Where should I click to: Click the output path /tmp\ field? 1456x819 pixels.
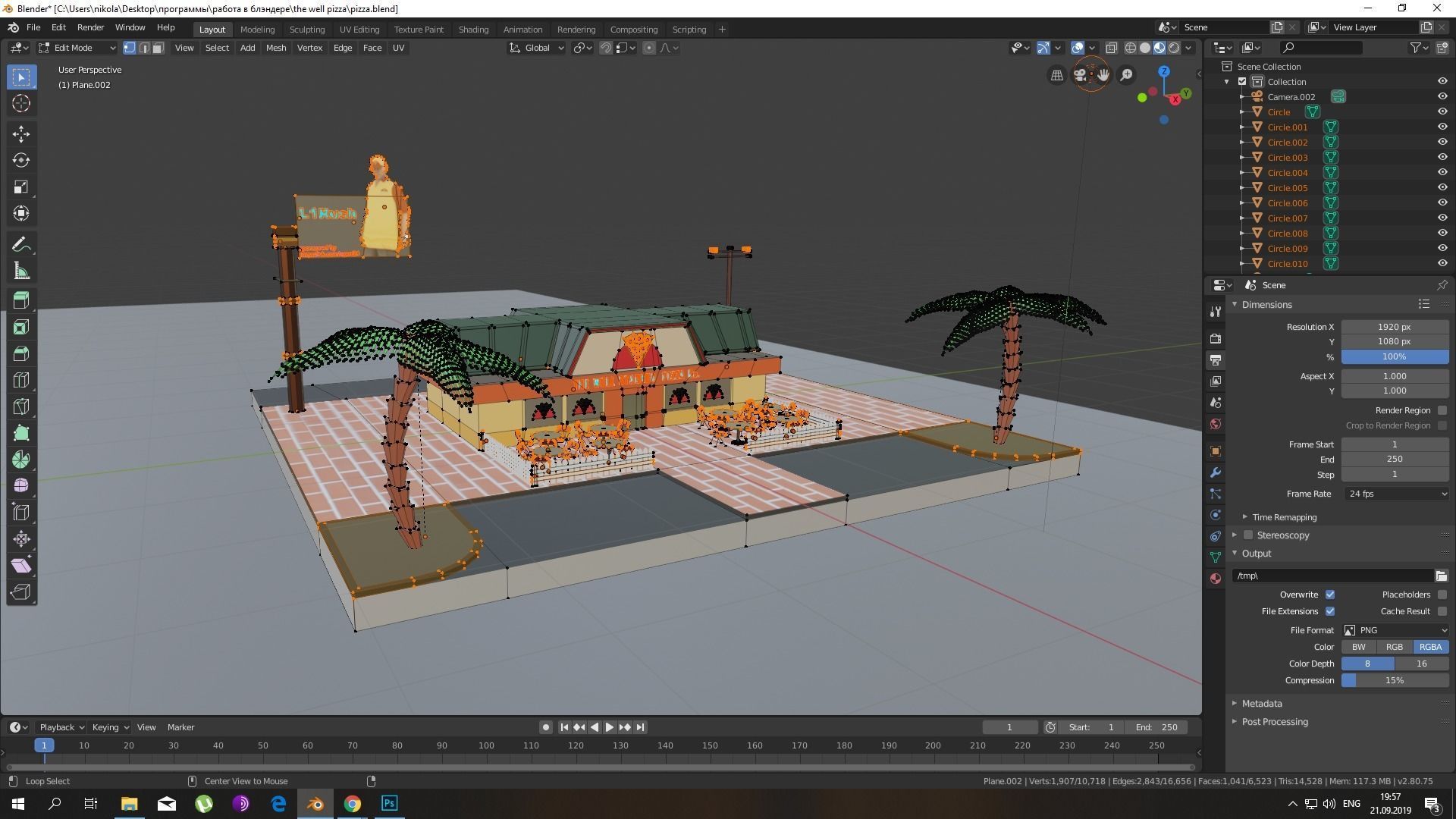[1332, 576]
